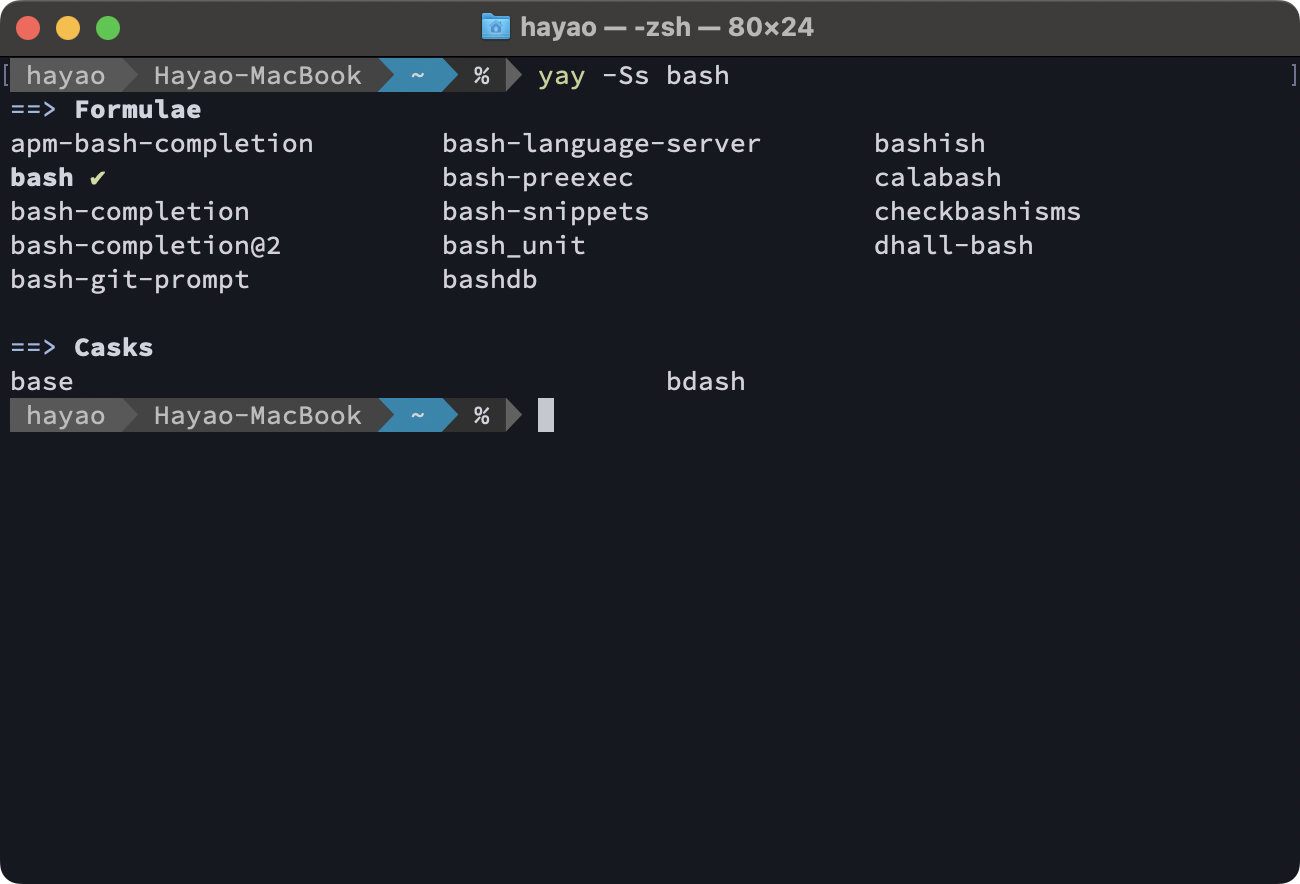Screen dimensions: 1300x884
Task: Click the typed command "yay -Ss bash"
Action: pos(634,76)
